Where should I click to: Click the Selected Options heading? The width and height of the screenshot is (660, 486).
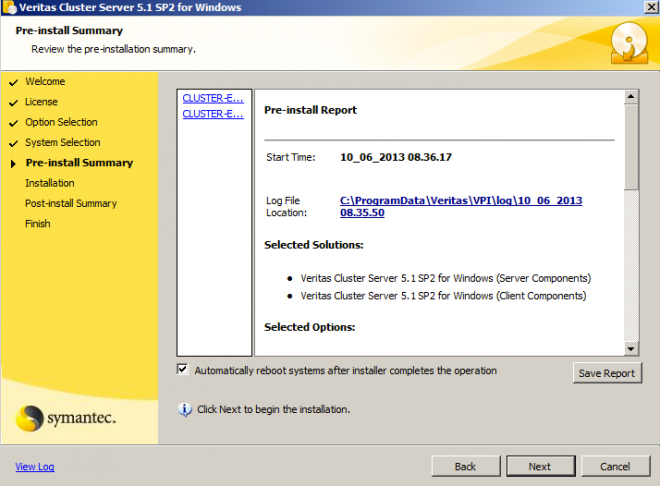[310, 327]
